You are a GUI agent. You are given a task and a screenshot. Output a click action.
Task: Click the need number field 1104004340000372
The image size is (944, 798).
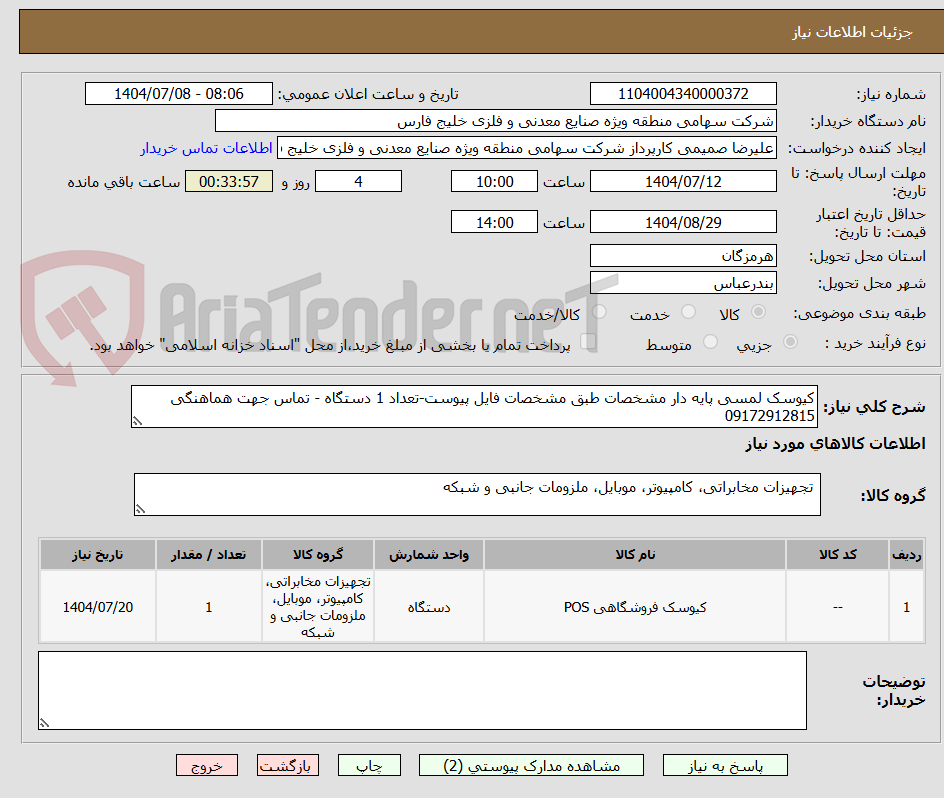pos(683,93)
